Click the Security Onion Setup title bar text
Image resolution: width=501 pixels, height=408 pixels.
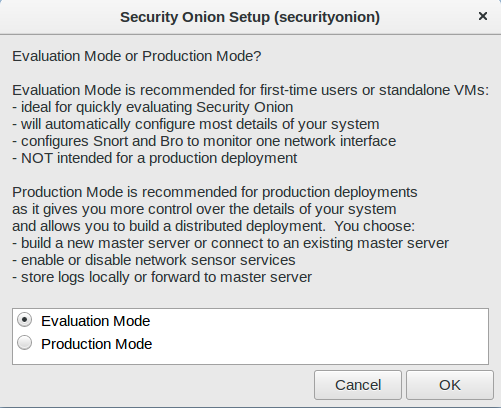coord(250,17)
